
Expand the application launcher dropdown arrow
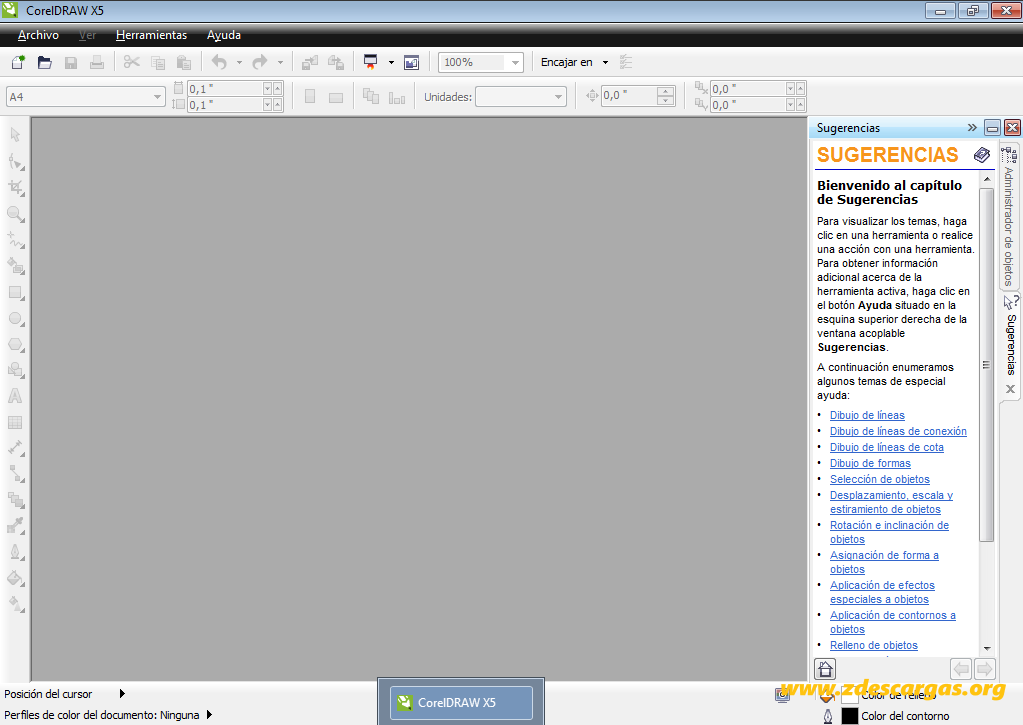point(391,63)
